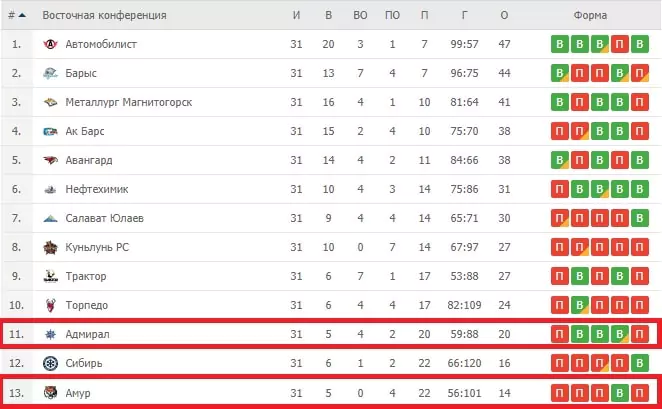Click the Сибирь snowflake logo
Viewport: 662px width, 409px height.
(x=50, y=363)
